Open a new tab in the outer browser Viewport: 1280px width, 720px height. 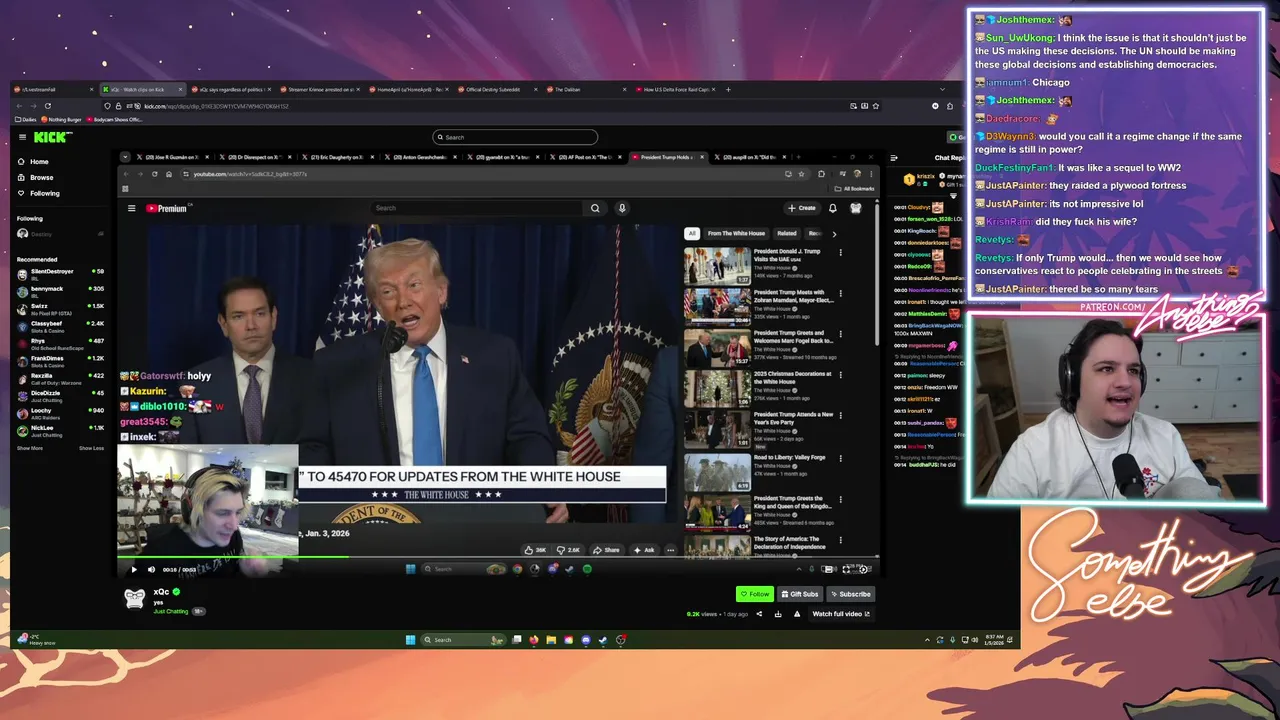pyautogui.click(x=728, y=89)
